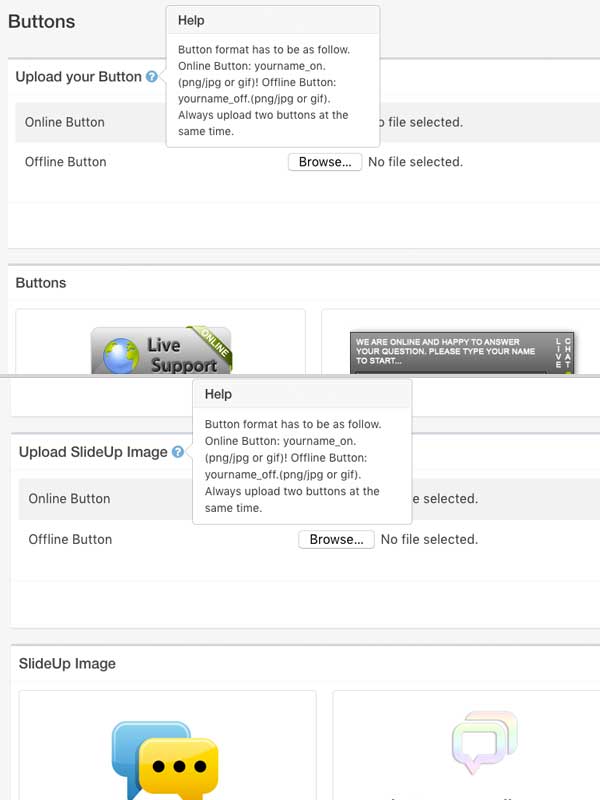This screenshot has height=800, width=600.
Task: Click Help title of the SlideUp popover
Action: (218, 394)
